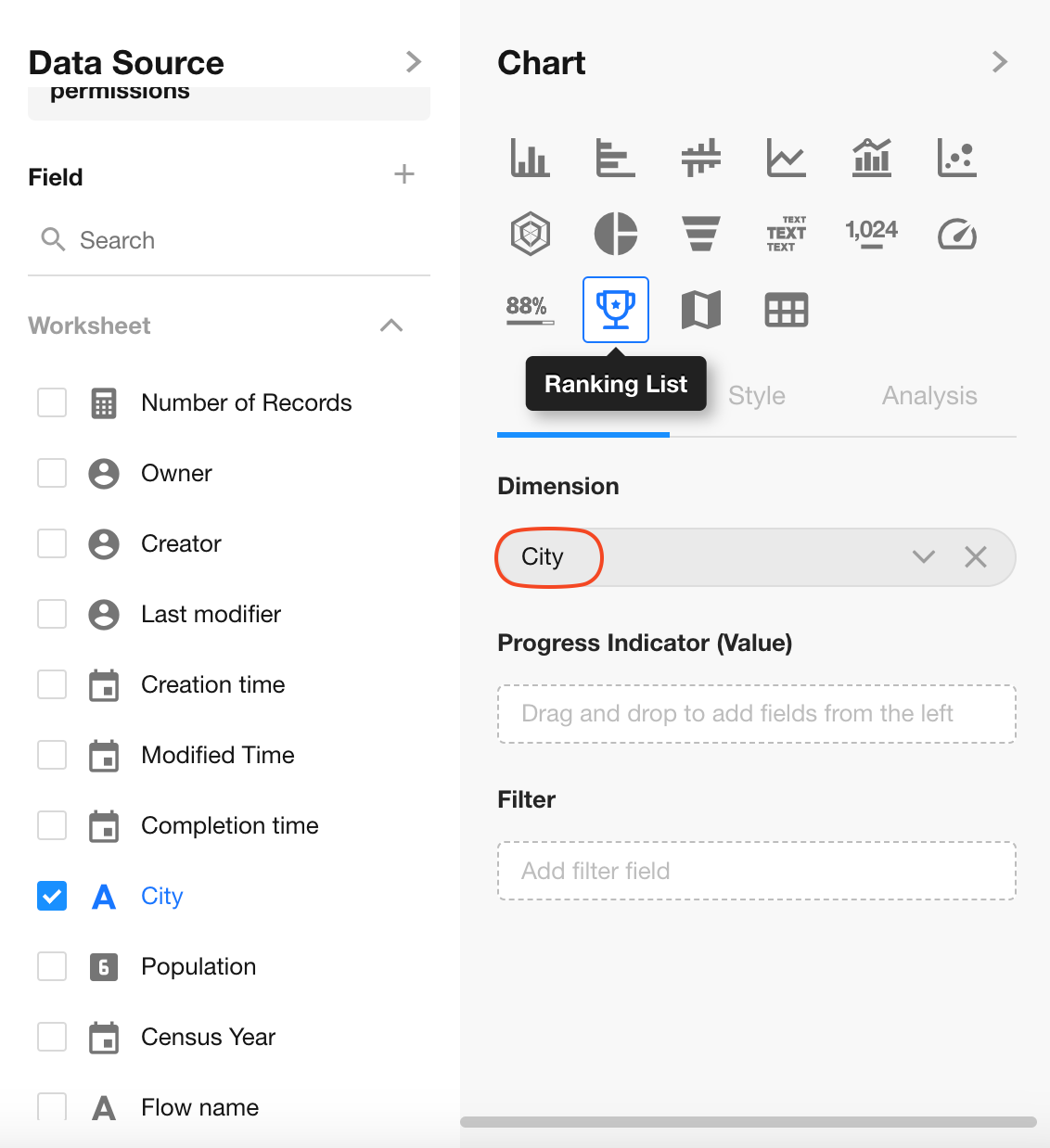This screenshot has width=1050, height=1148.
Task: Select the pie chart icon
Action: (x=615, y=233)
